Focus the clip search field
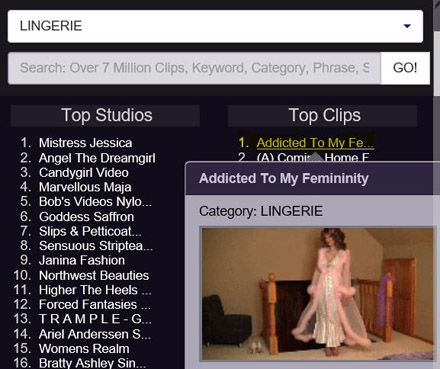This screenshot has width=440, height=369. tap(194, 68)
